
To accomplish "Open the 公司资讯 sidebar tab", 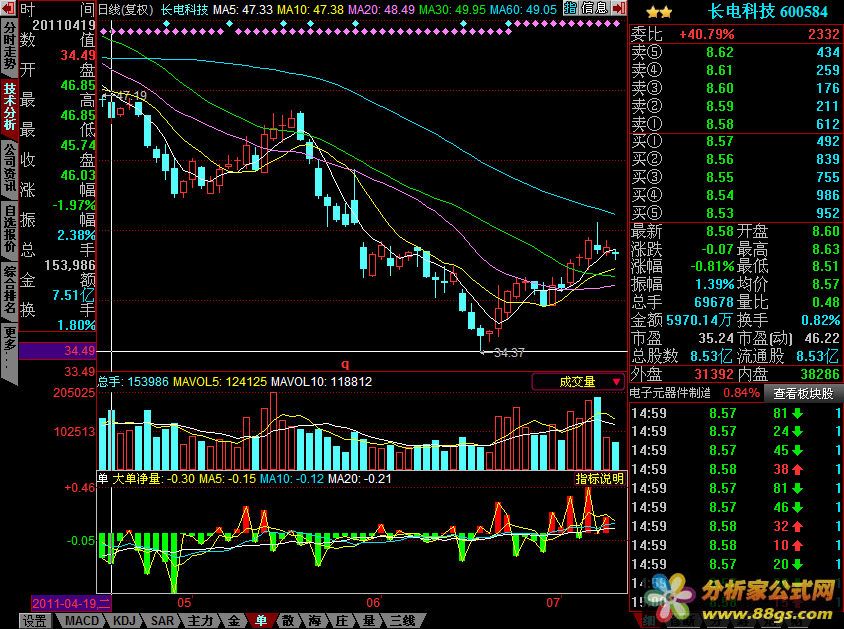I will pos(10,167).
